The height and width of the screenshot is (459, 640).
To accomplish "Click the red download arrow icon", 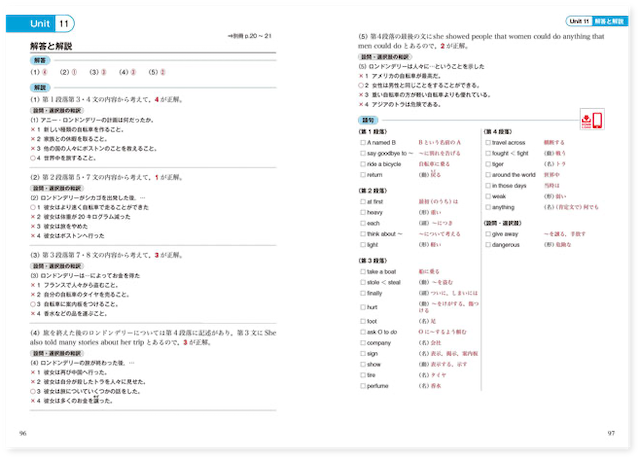I will click(x=586, y=120).
